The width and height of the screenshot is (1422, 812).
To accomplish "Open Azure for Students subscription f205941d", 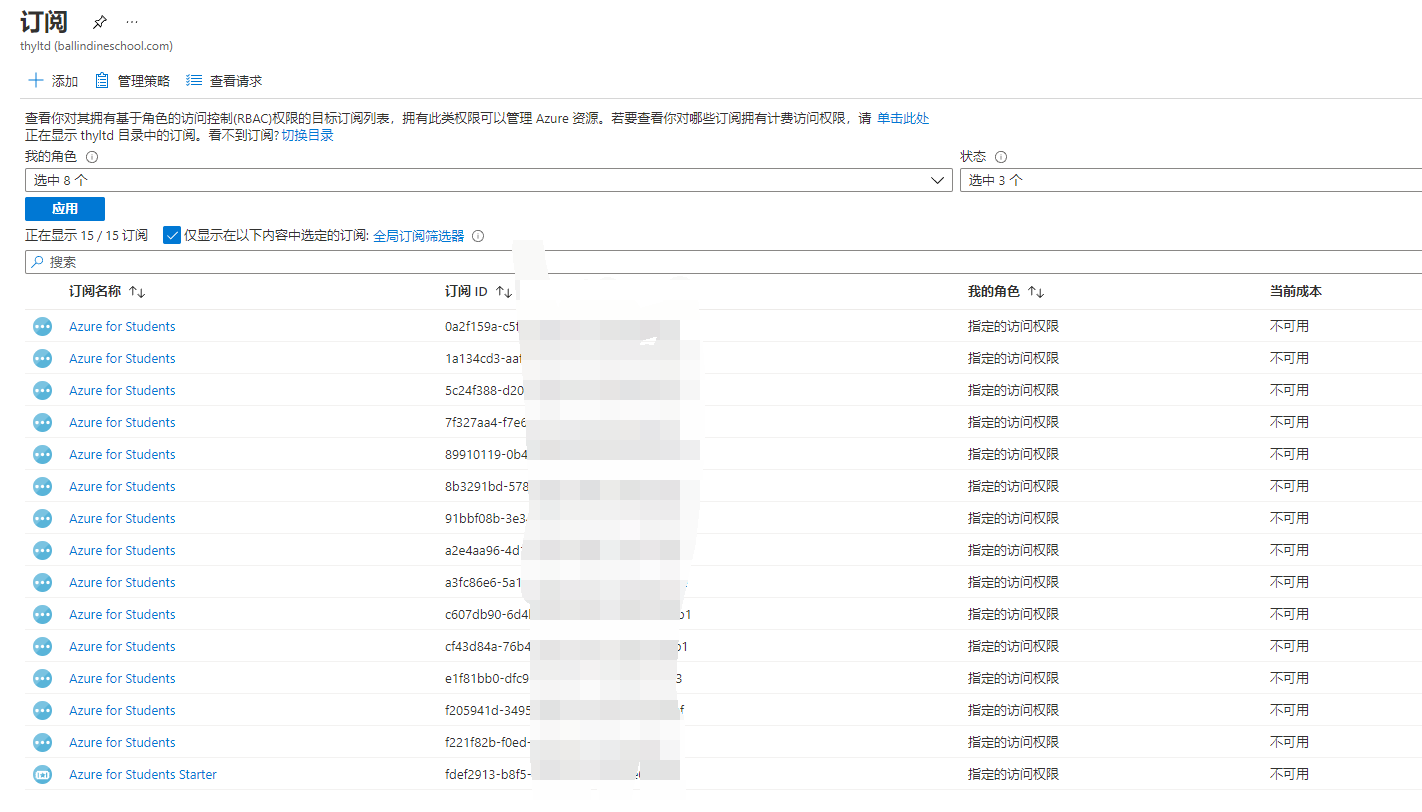I will point(122,710).
